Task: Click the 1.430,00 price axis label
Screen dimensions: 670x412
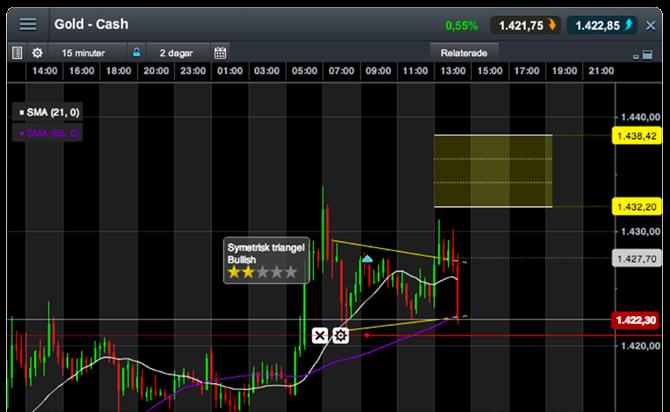Action: click(x=640, y=232)
